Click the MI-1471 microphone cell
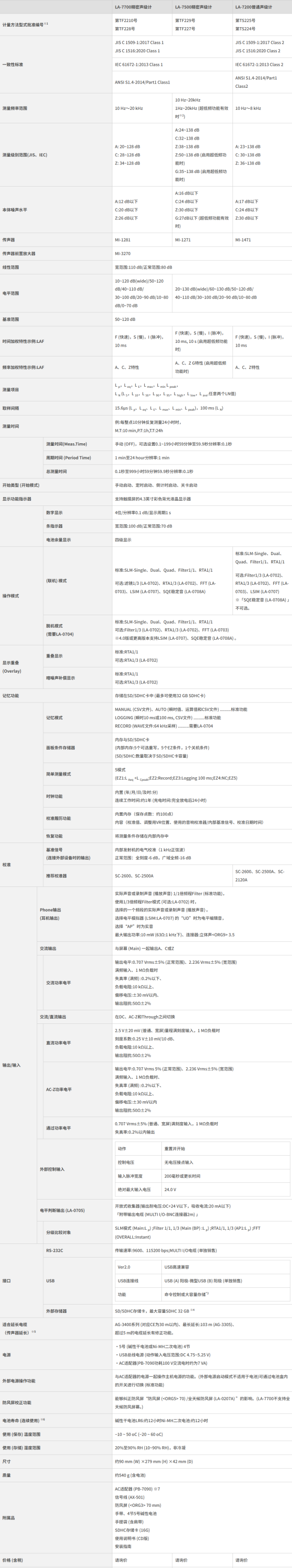Image resolution: width=292 pixels, height=1568 pixels. click(x=243, y=240)
